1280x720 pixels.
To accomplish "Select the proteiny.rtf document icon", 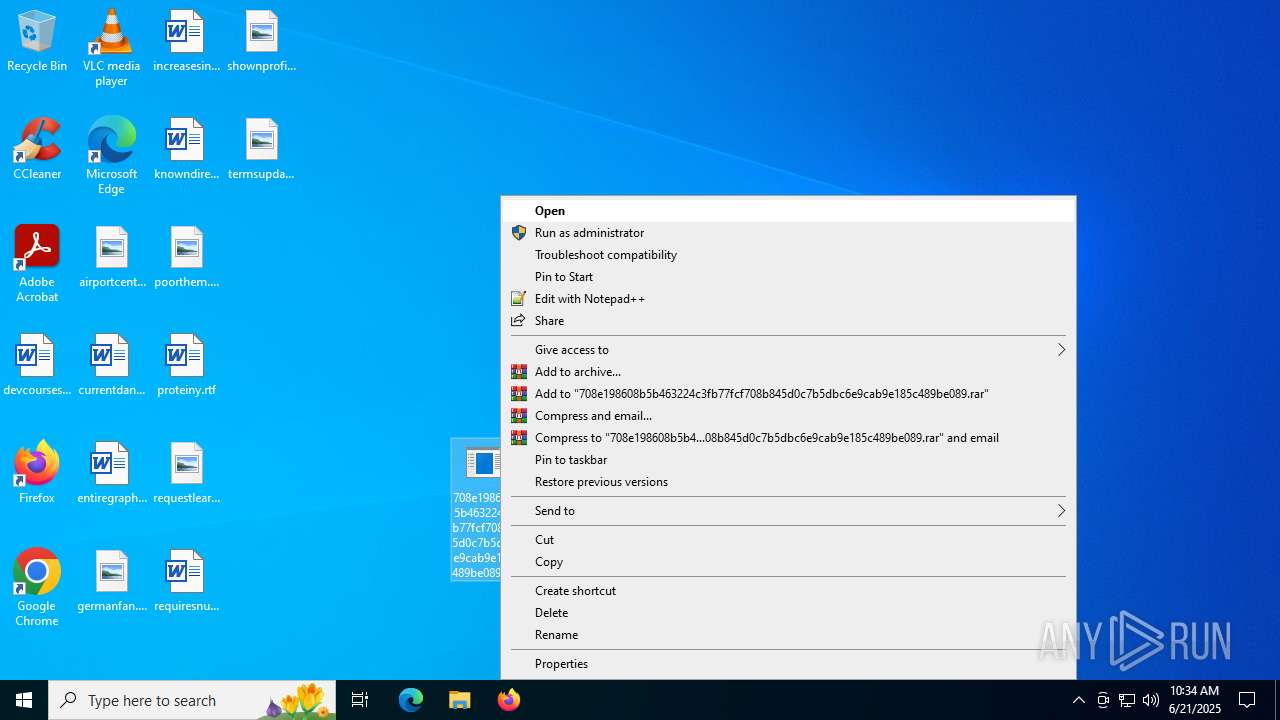I will tap(186, 366).
